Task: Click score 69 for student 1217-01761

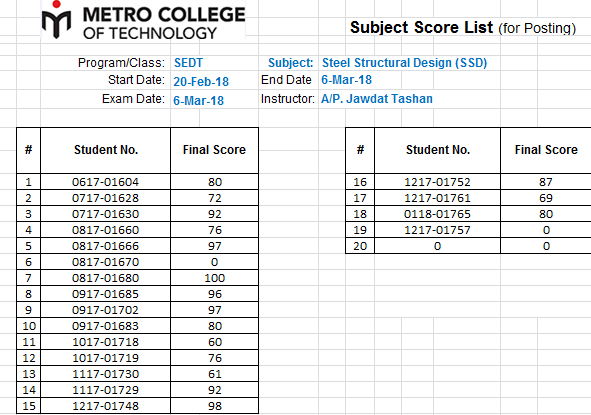Action: (x=546, y=198)
